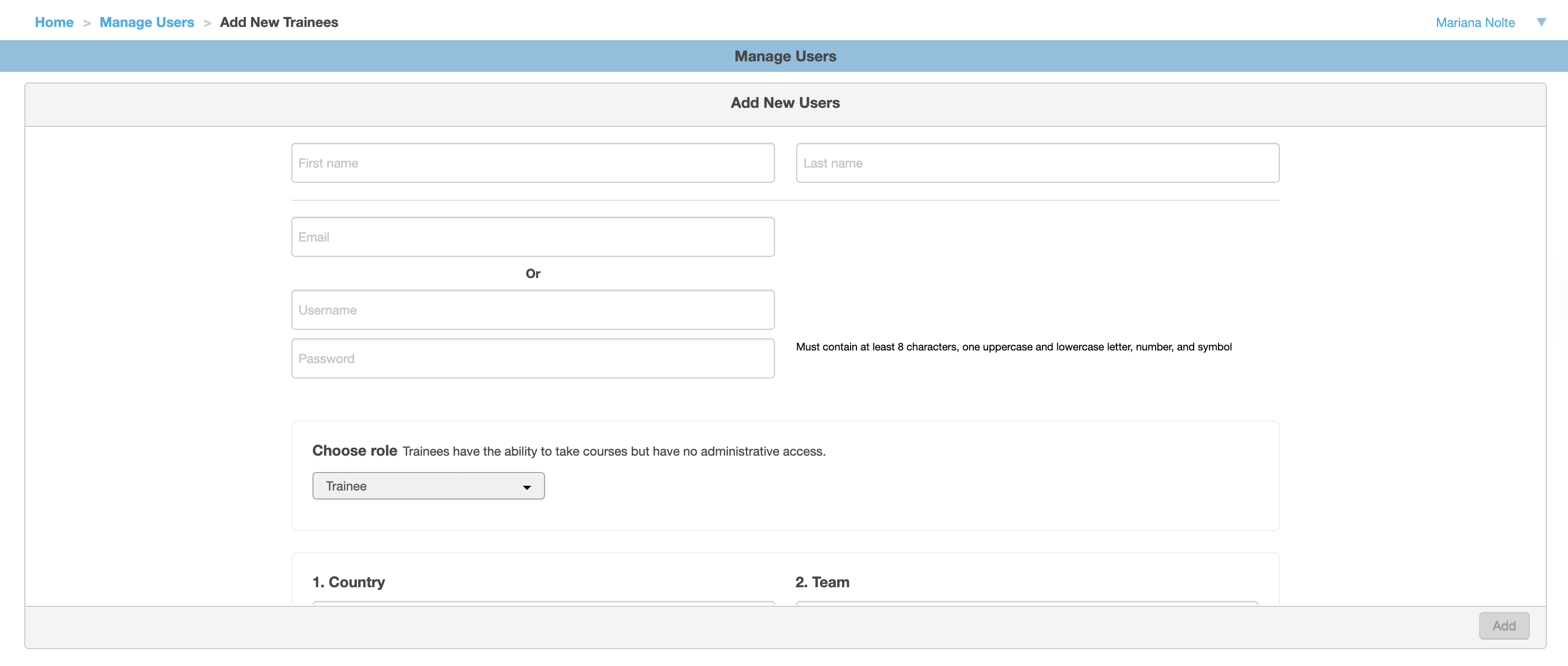This screenshot has height=666, width=1568.
Task: Open Manage Users breadcrumb link
Action: pyautogui.click(x=146, y=23)
